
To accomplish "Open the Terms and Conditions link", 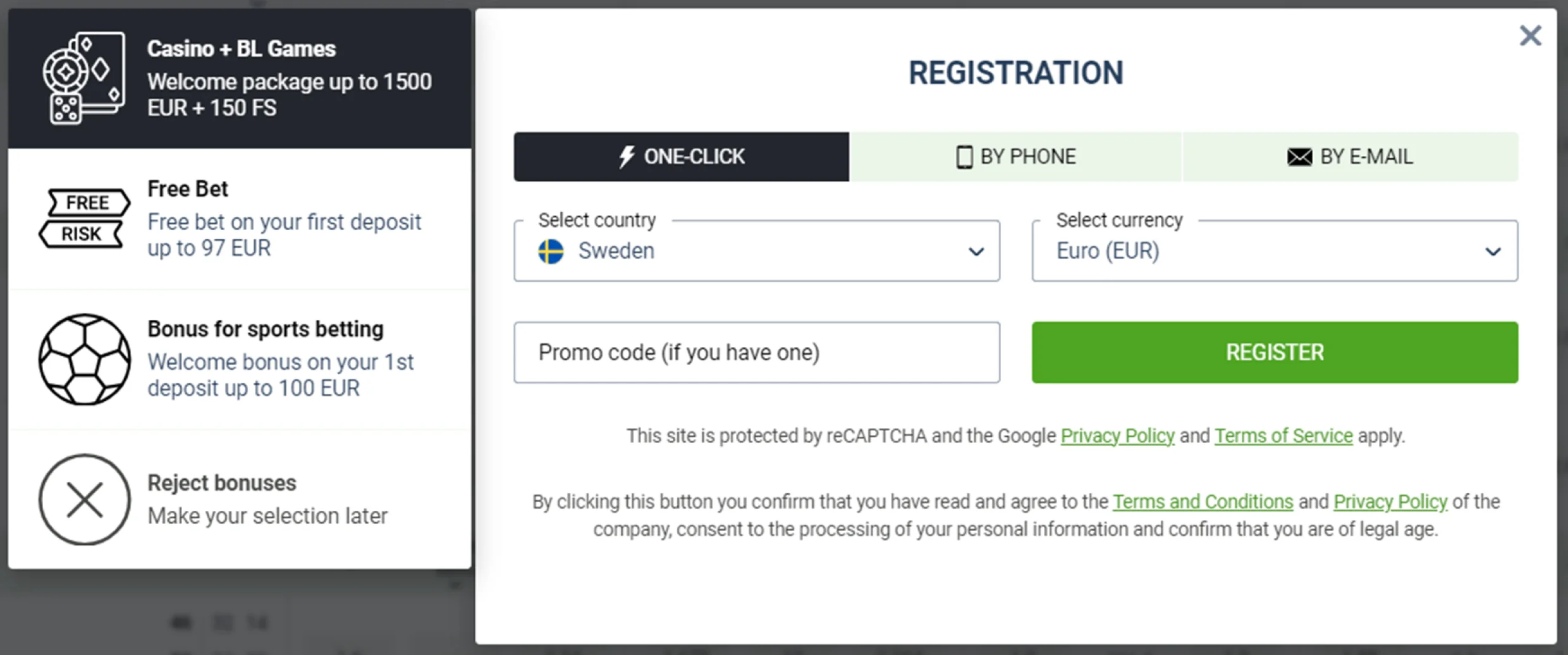I will [x=1203, y=501].
